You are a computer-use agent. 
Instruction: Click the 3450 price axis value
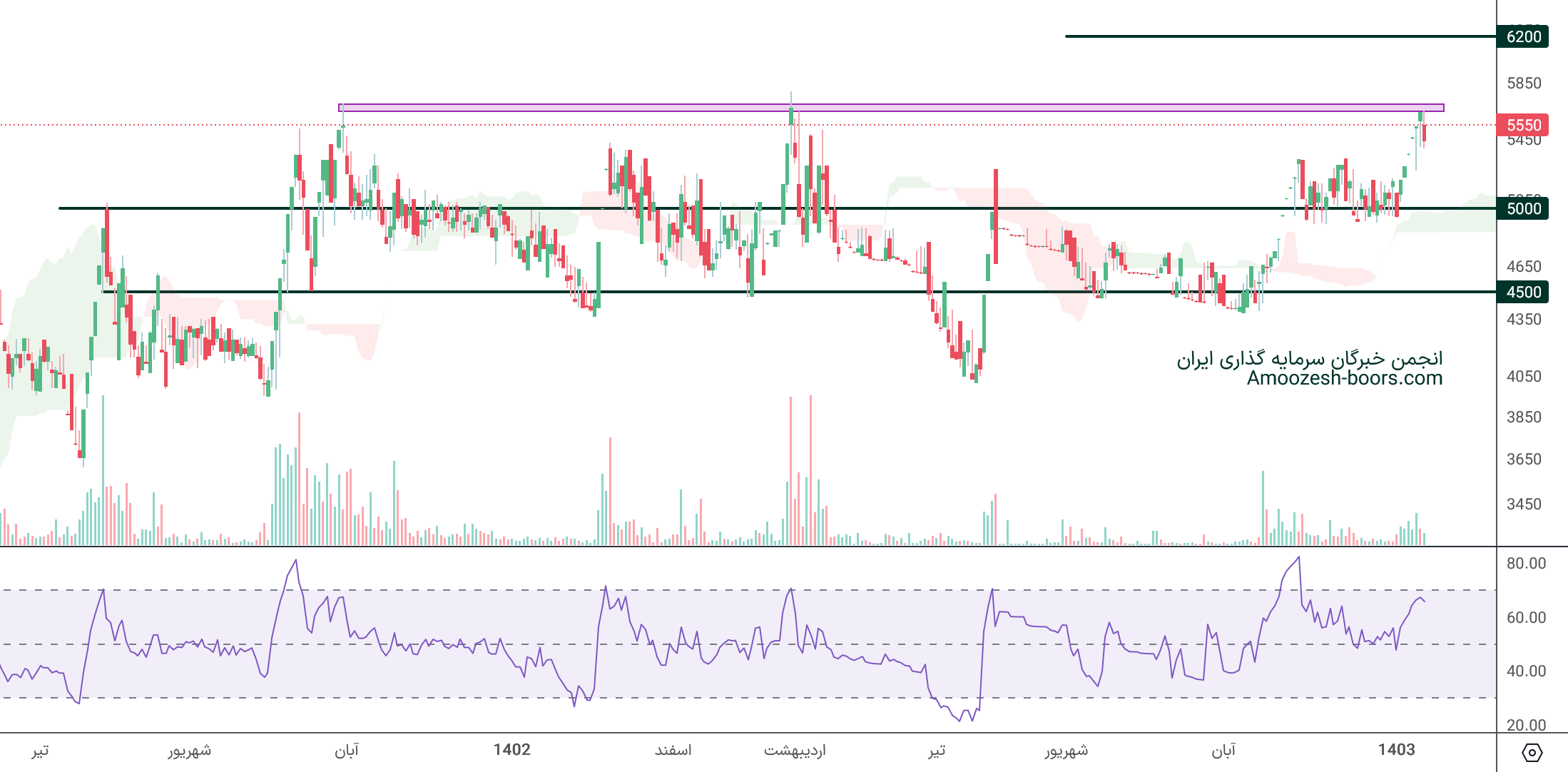click(1524, 504)
